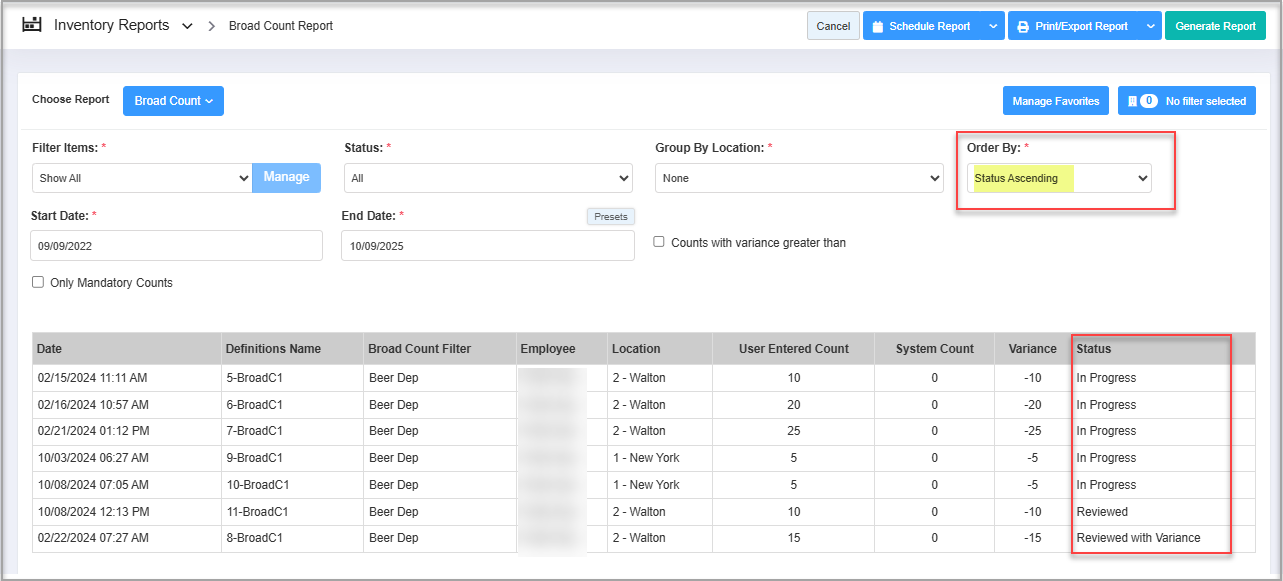Click the Start Date input field
The image size is (1283, 581).
176,245
